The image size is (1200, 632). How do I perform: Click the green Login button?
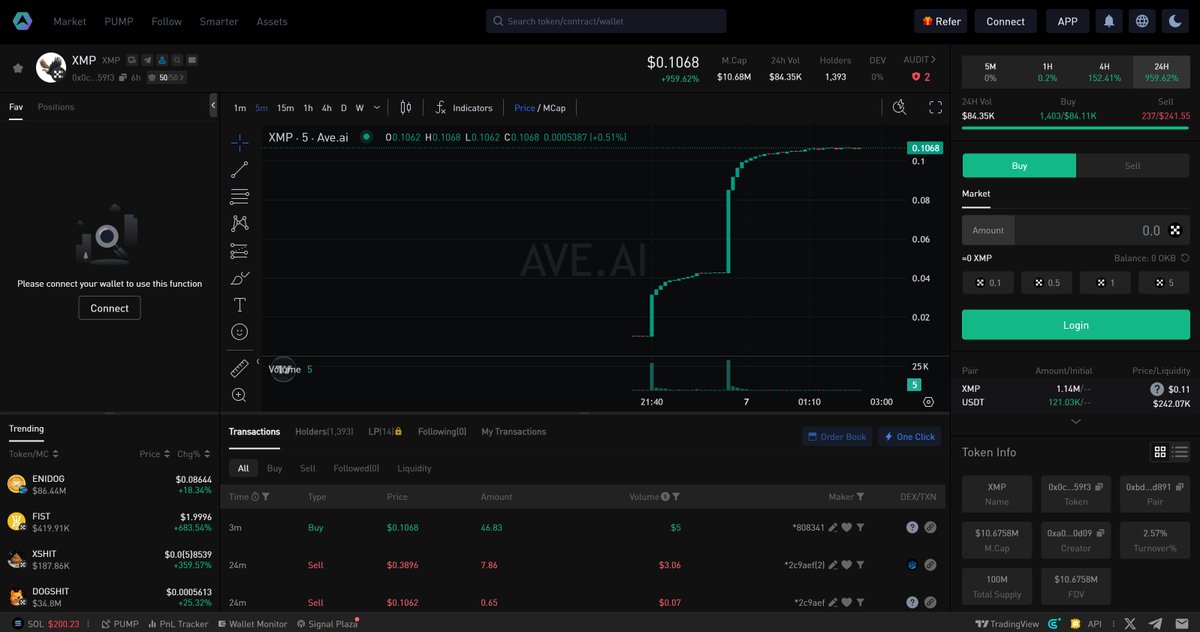(1076, 325)
